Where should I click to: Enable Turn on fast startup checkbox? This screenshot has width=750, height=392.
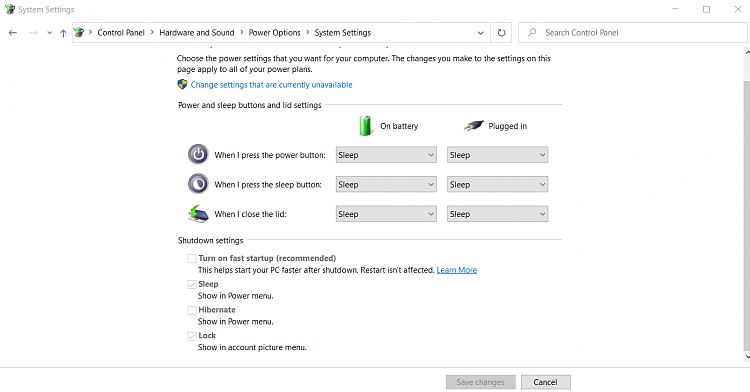tap(192, 258)
